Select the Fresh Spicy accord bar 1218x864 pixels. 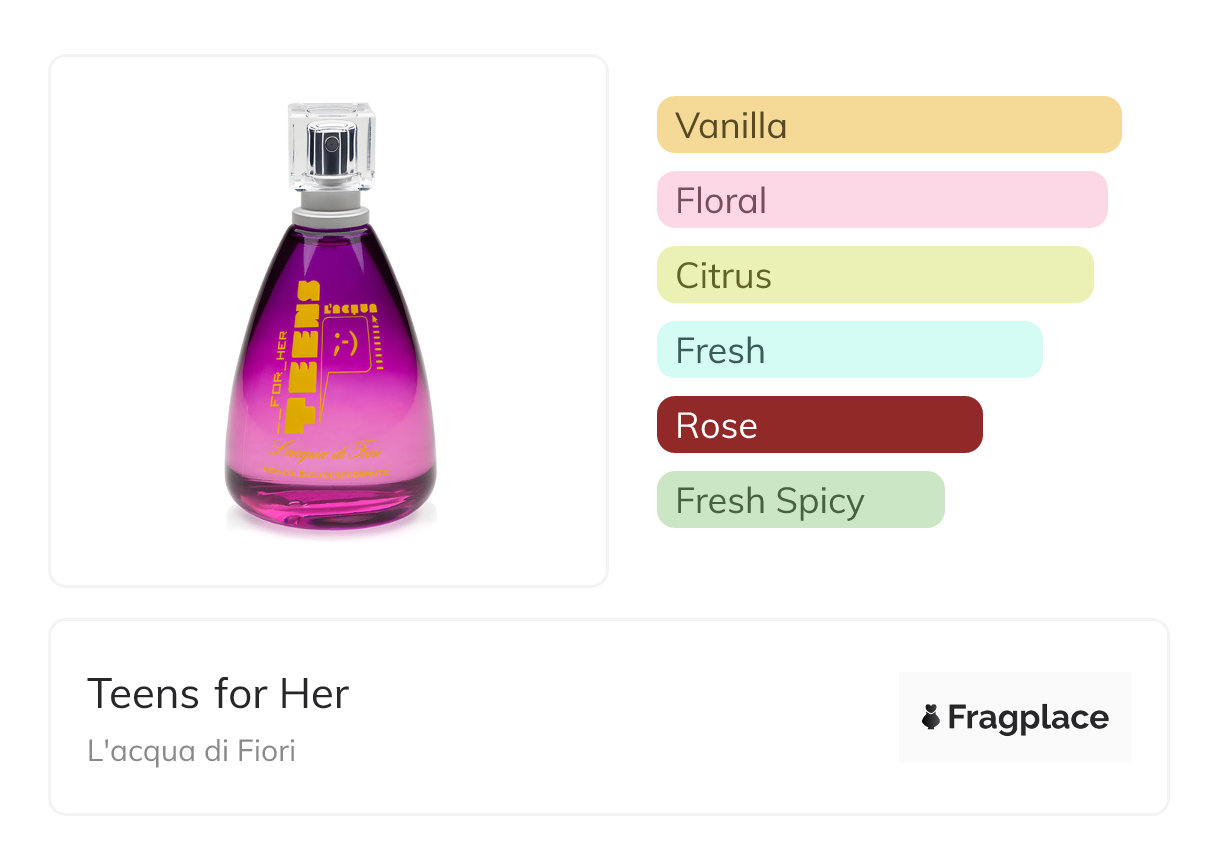click(x=801, y=500)
